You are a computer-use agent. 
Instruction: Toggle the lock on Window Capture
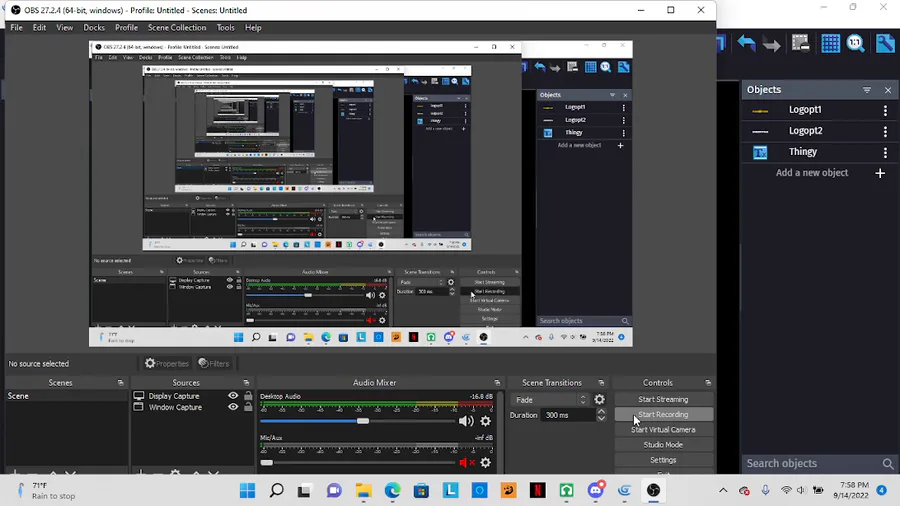[x=248, y=407]
